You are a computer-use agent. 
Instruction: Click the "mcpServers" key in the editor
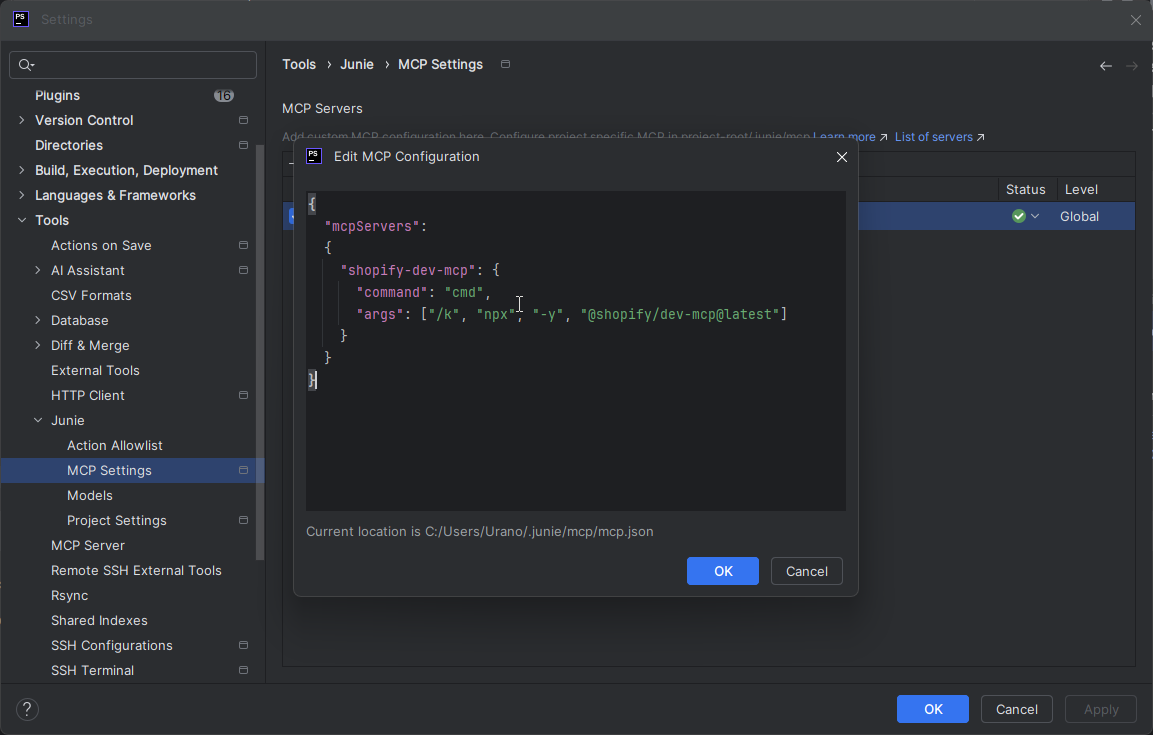tap(372, 226)
